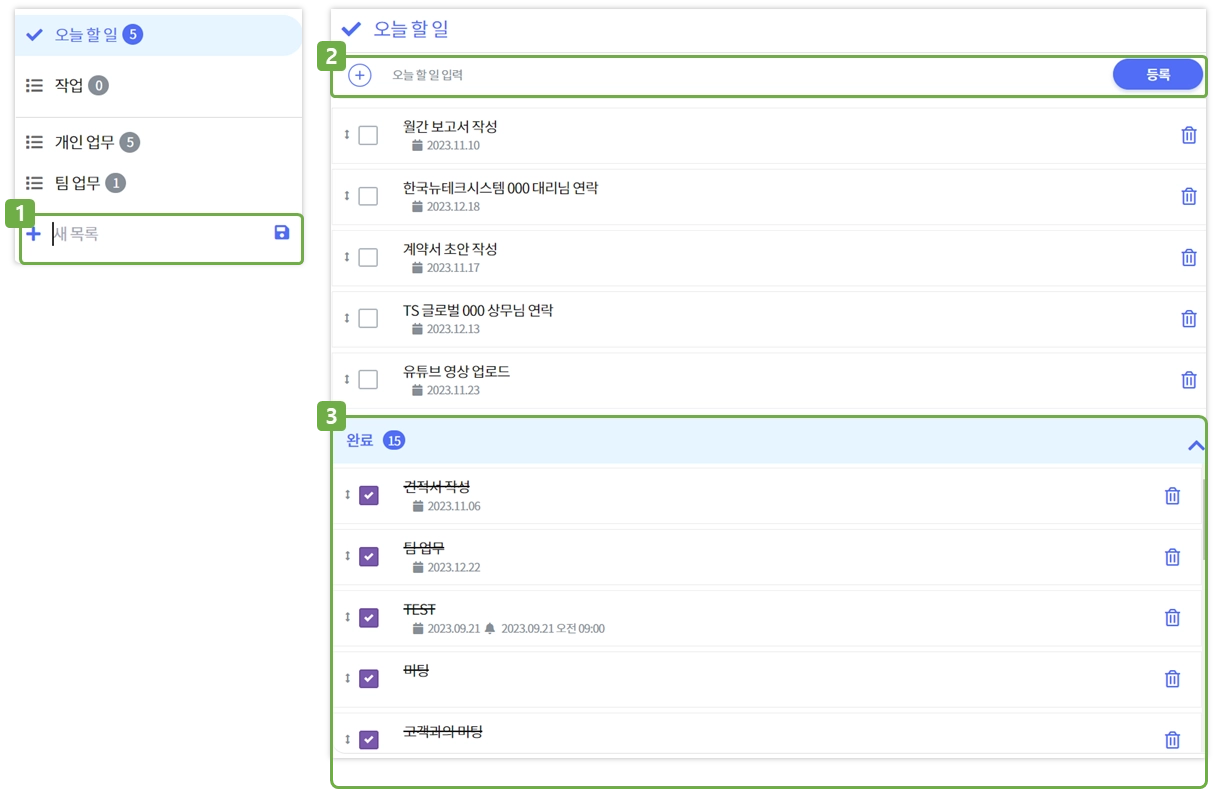
Task: Delete the completed TEST task
Action: click(x=1173, y=618)
